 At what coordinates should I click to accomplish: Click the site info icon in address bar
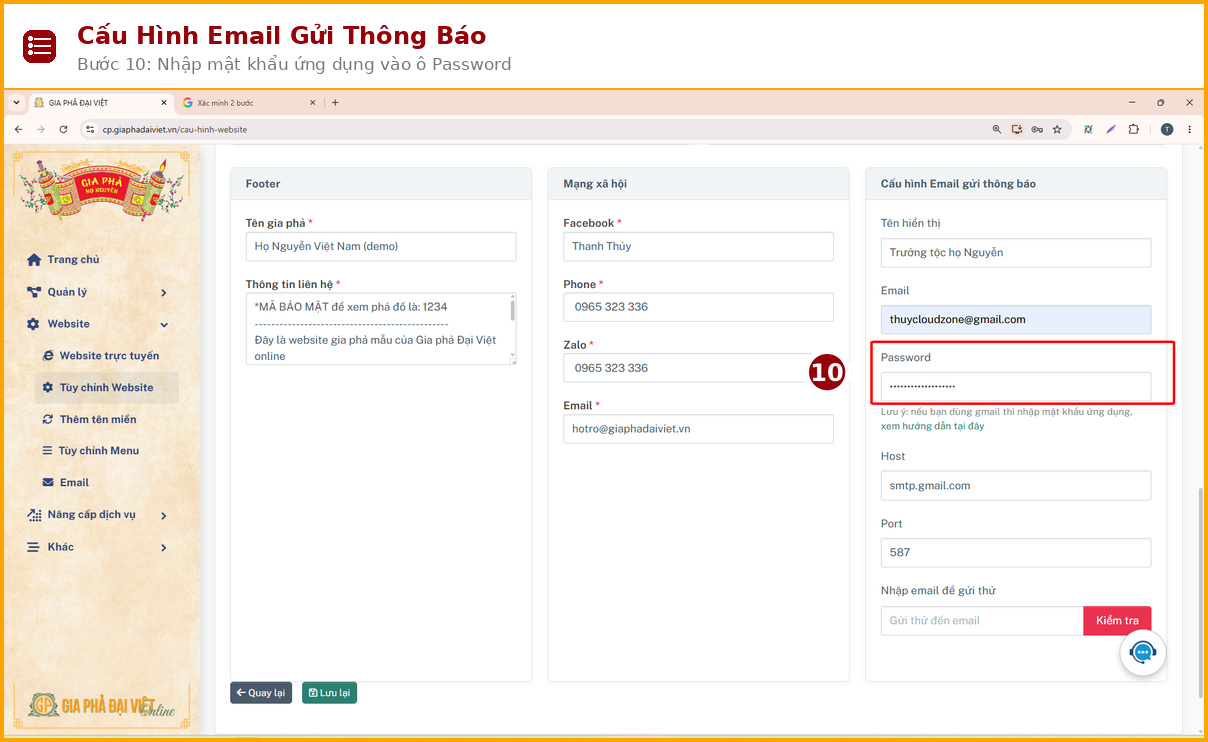tap(89, 129)
